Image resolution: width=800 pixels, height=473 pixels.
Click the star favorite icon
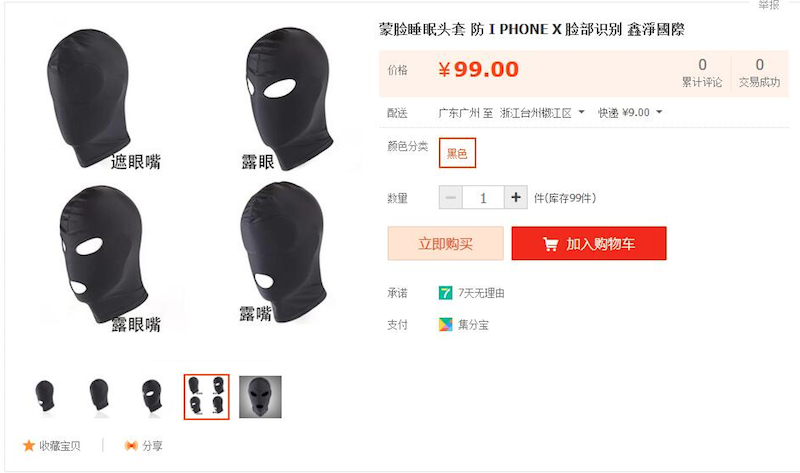[29, 445]
